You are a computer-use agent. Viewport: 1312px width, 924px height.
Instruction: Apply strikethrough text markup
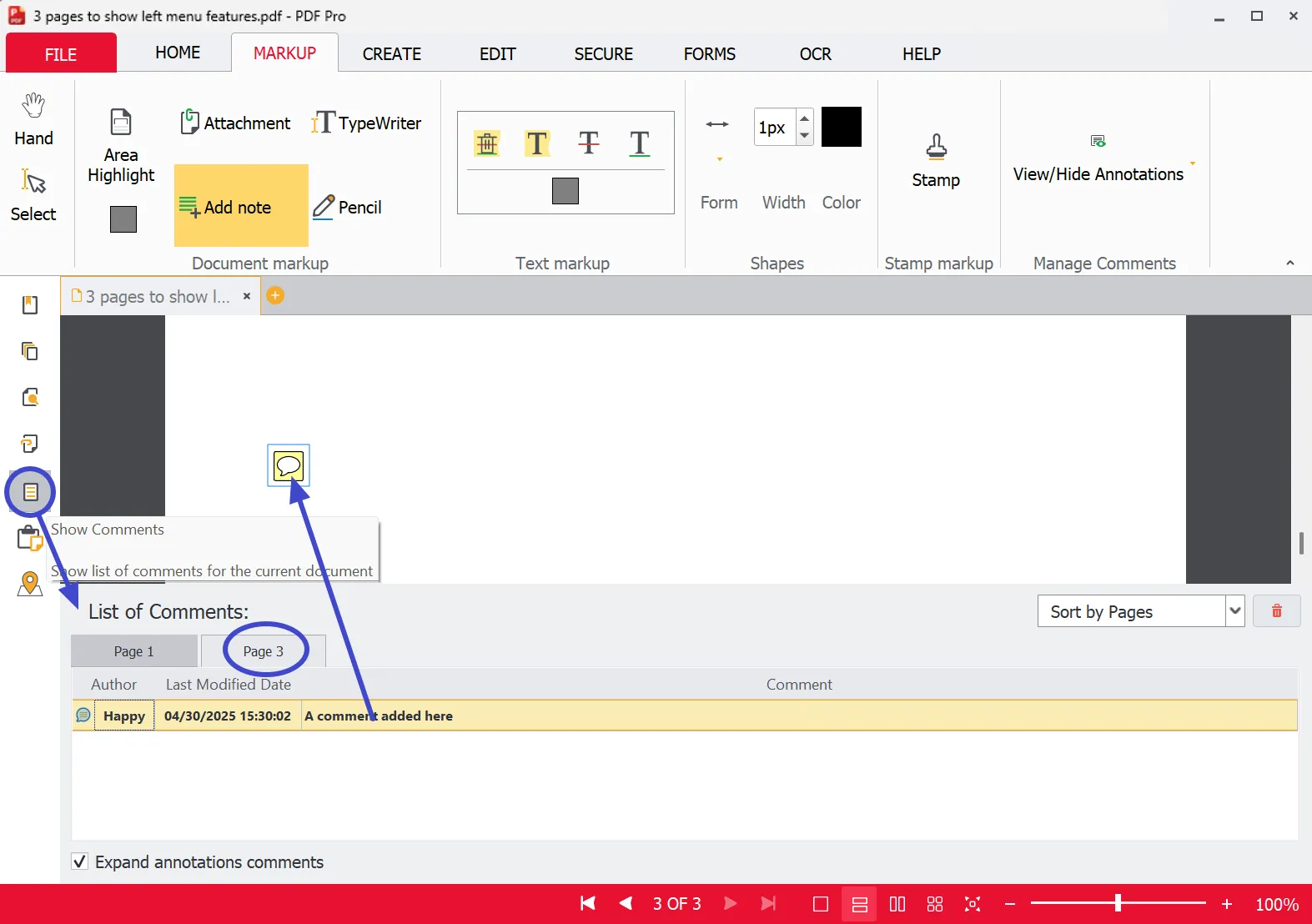click(589, 143)
